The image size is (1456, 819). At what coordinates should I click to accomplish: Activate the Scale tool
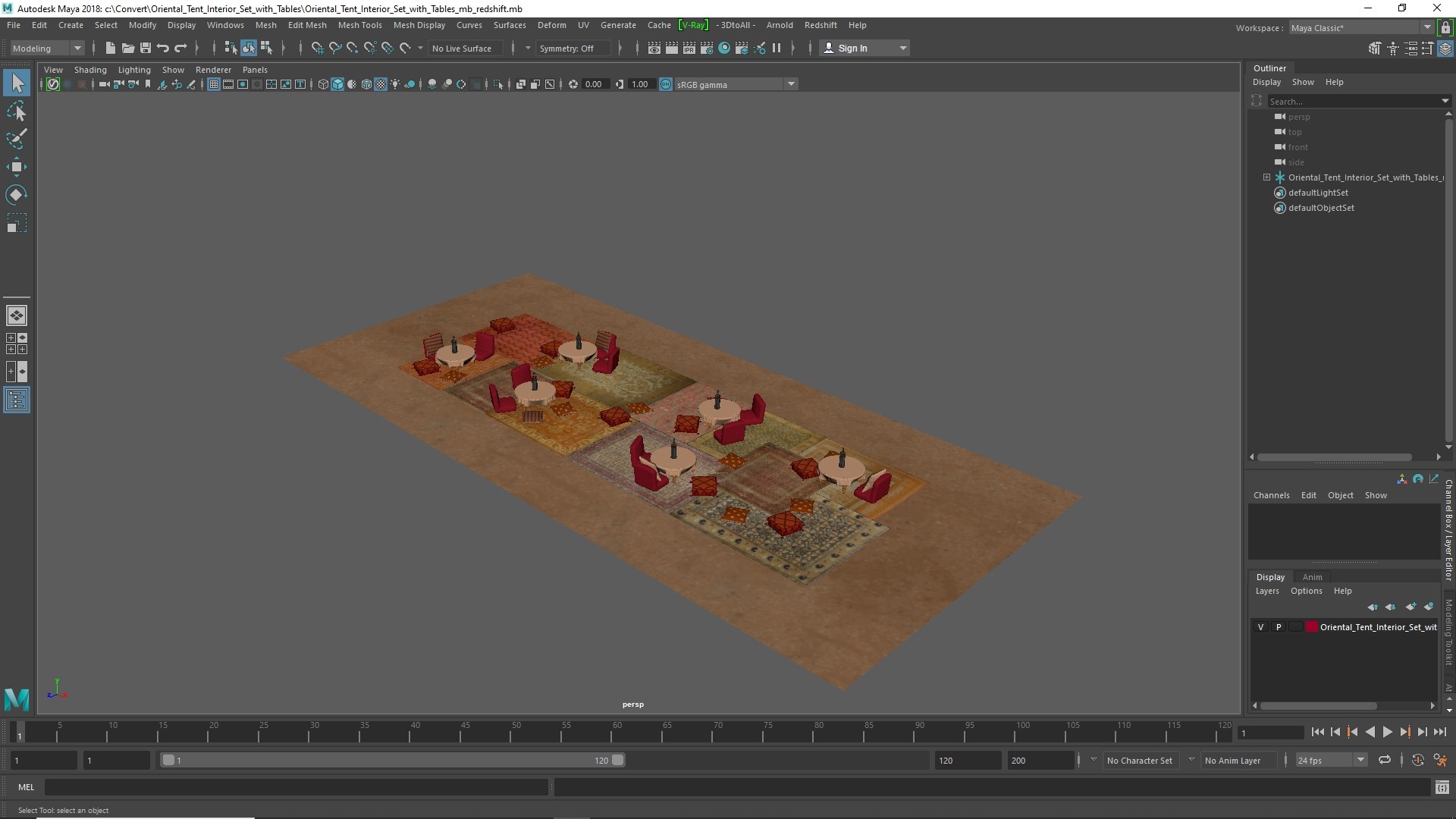click(x=17, y=223)
